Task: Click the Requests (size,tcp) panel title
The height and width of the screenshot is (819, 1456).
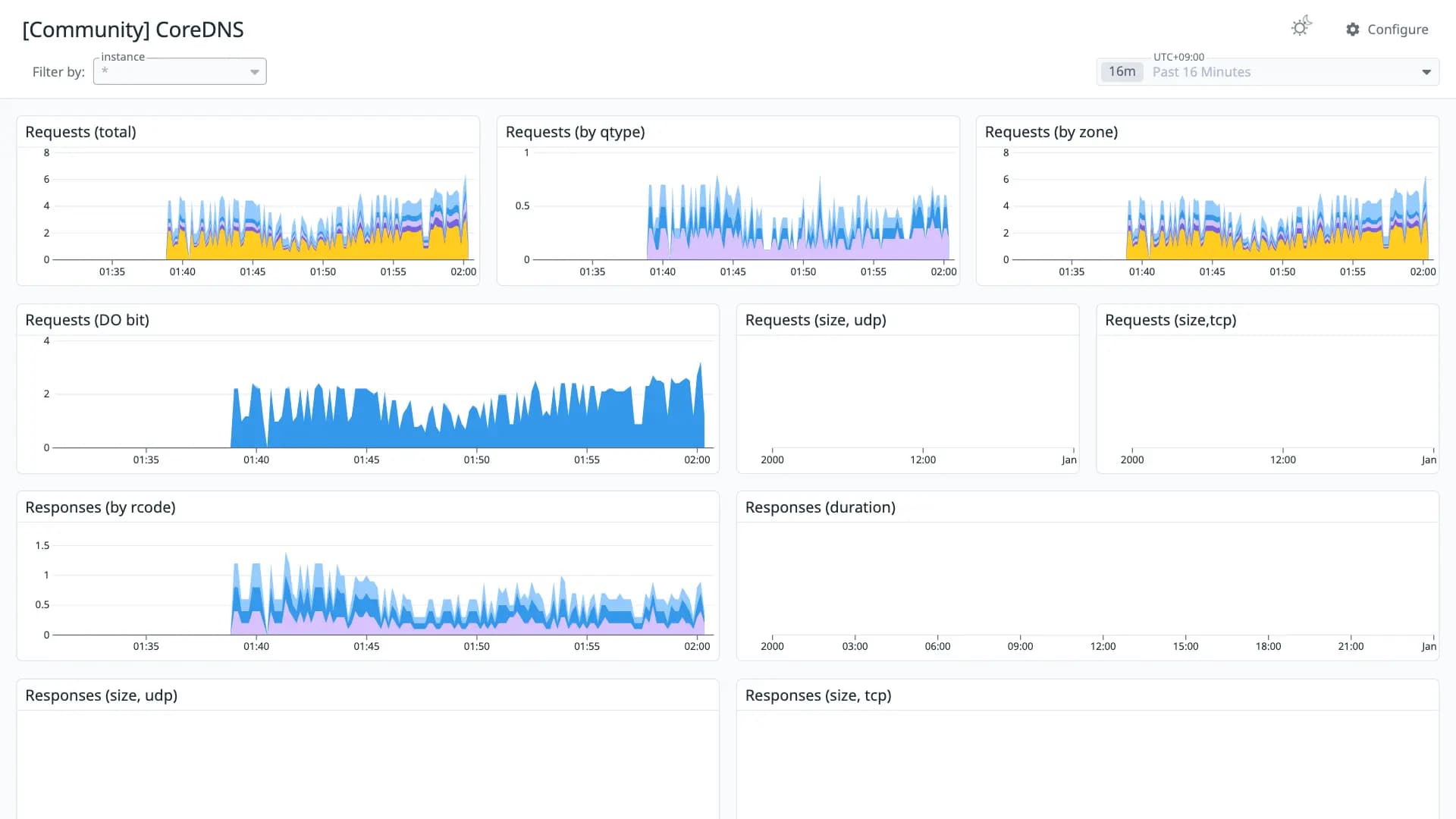Action: tap(1170, 320)
